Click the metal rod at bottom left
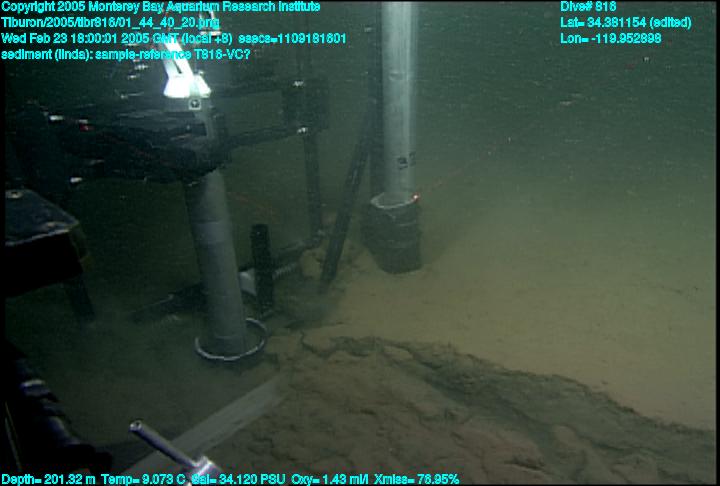The image size is (720, 486). coord(172,448)
